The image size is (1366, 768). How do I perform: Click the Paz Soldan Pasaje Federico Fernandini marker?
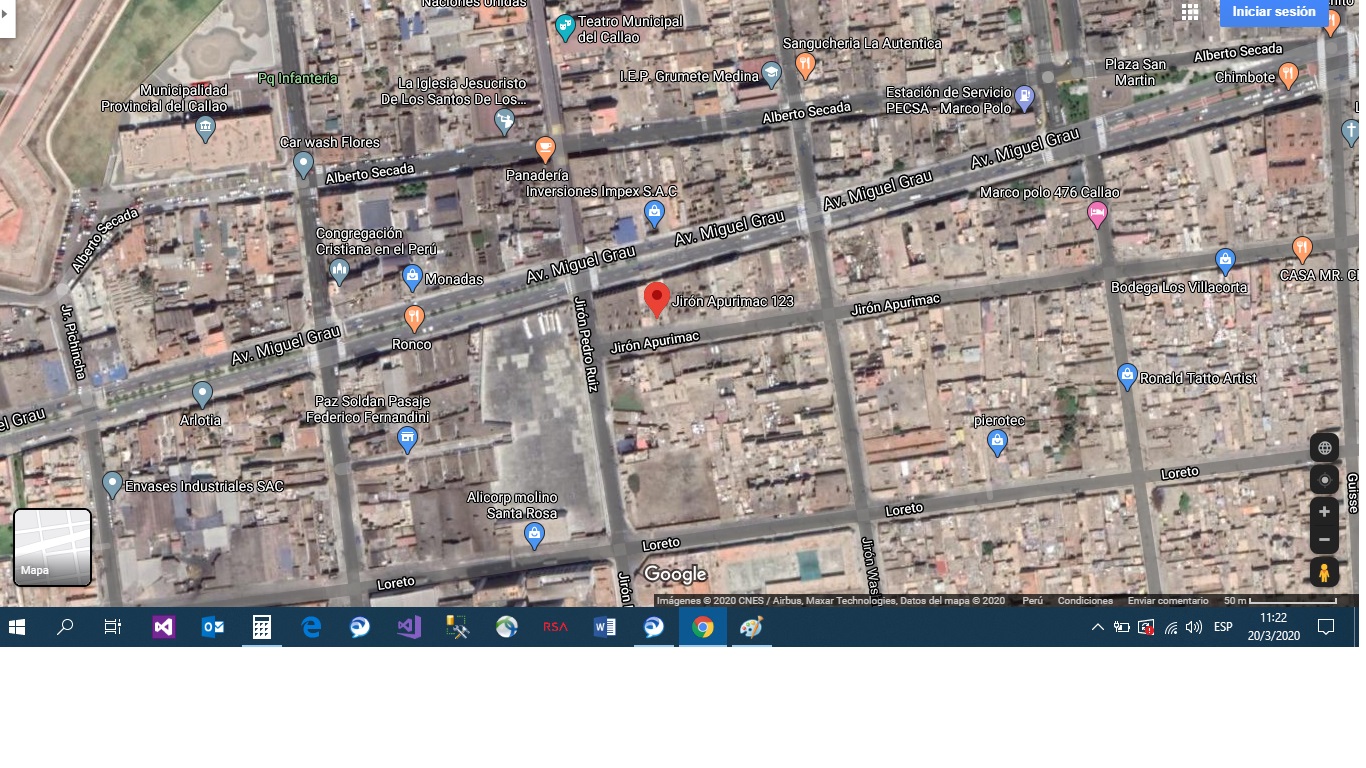click(407, 440)
